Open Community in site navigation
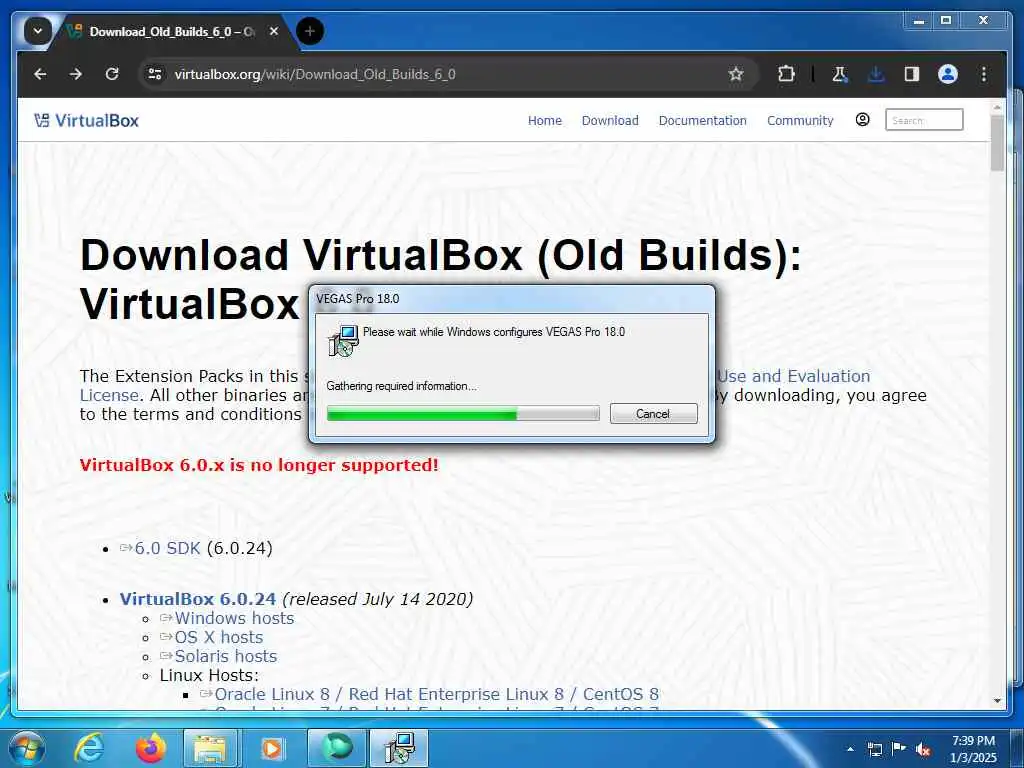 800,120
